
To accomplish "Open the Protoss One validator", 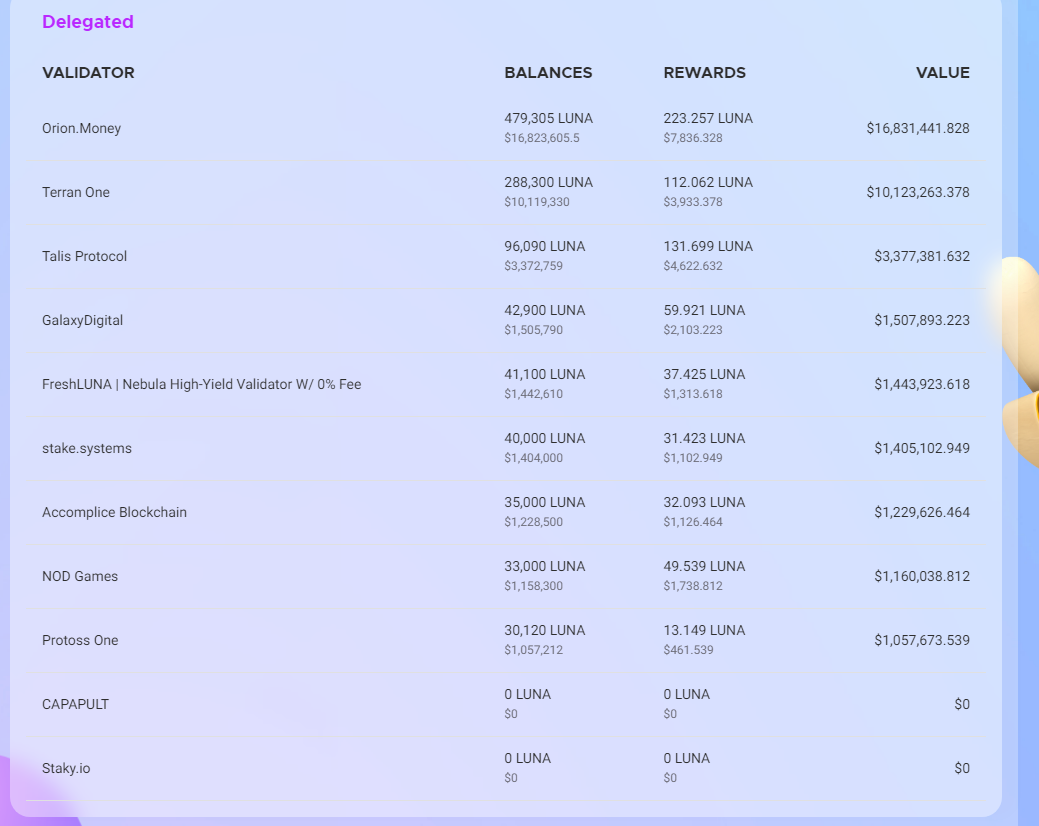I will point(80,641).
